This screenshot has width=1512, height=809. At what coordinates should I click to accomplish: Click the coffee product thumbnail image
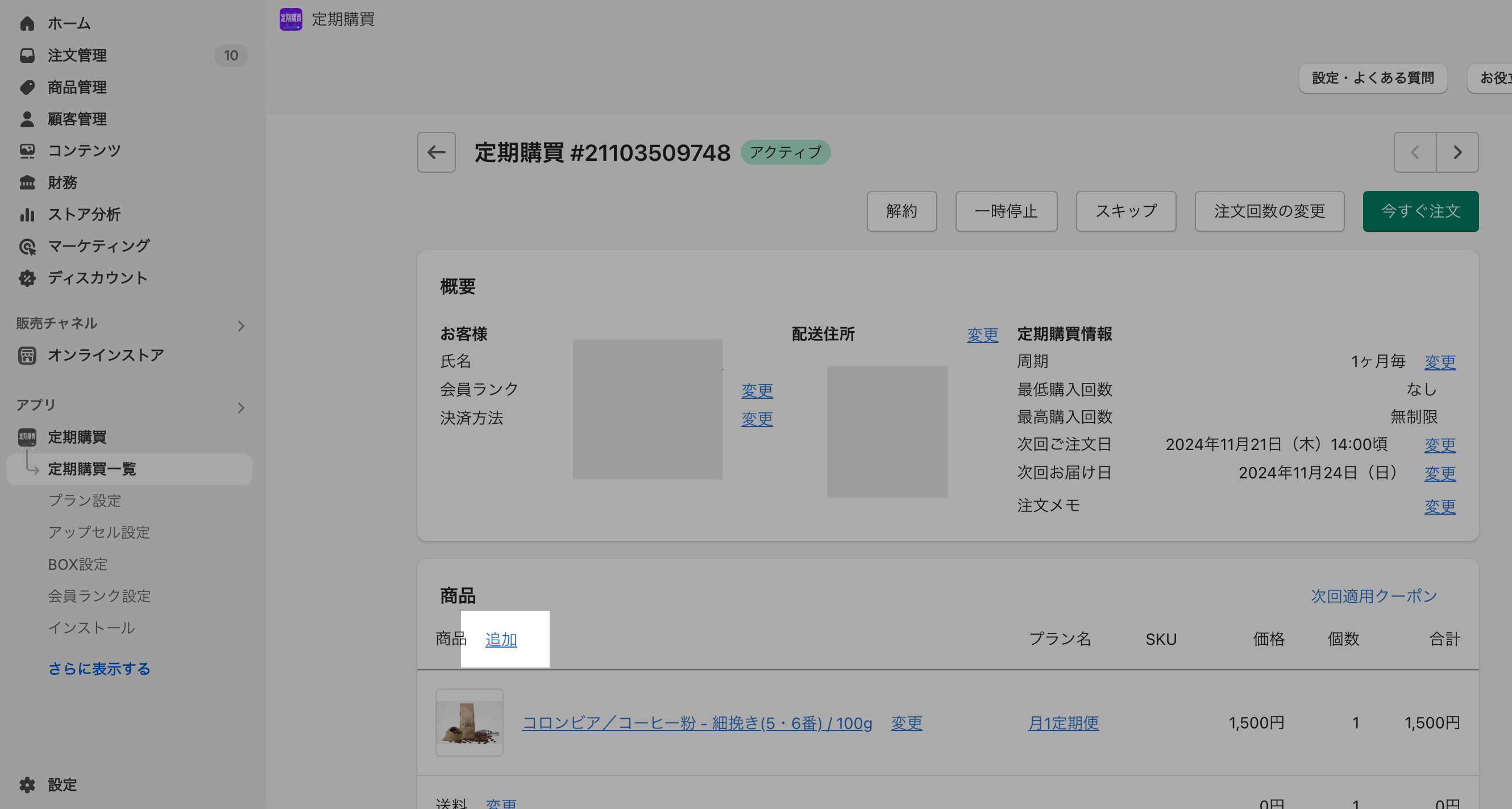pos(469,723)
